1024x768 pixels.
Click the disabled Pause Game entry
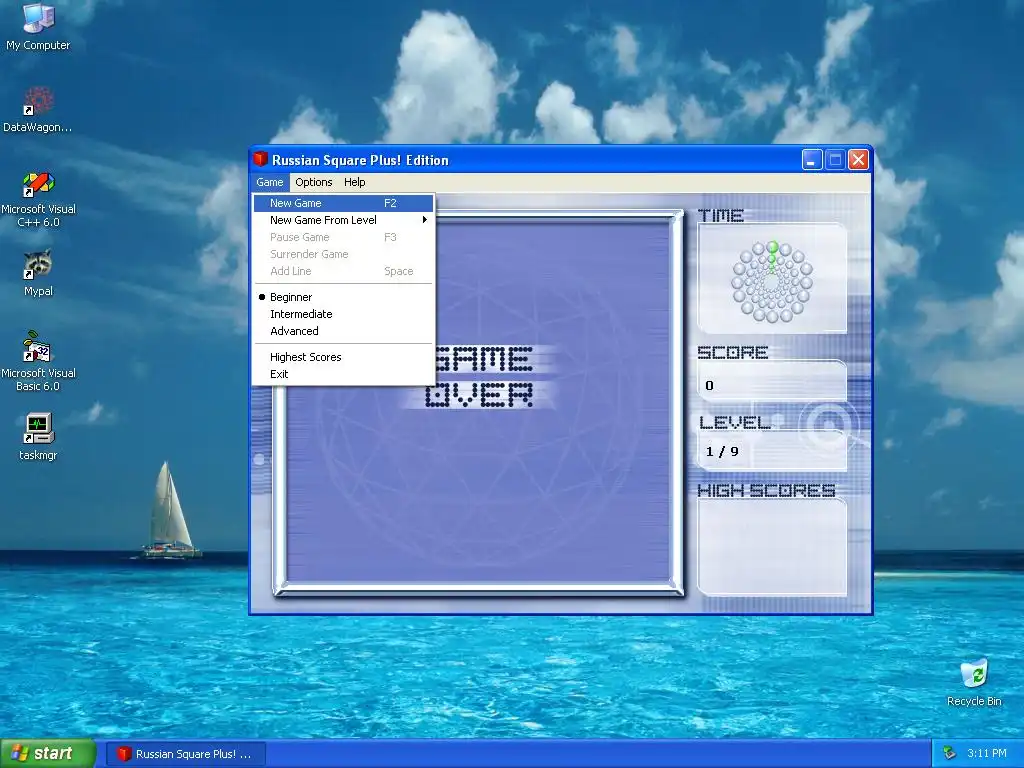[x=344, y=237]
